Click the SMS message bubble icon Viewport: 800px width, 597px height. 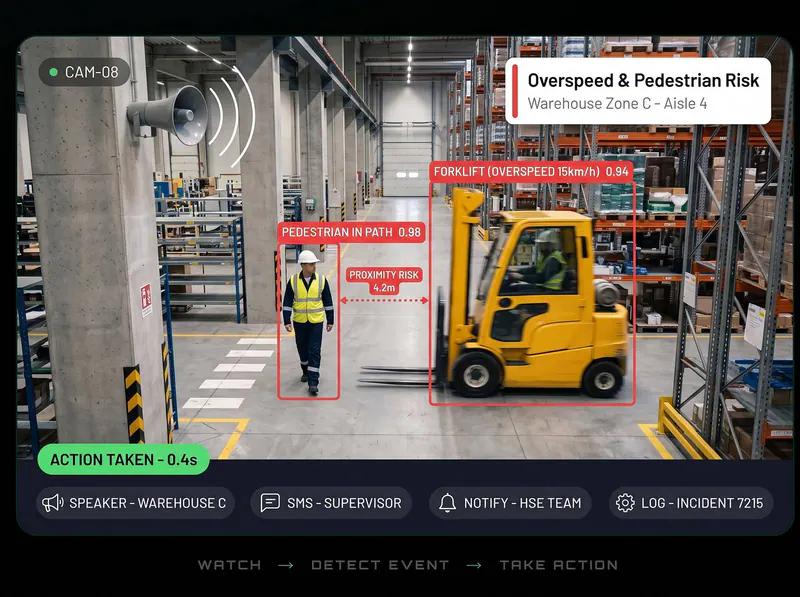pos(270,503)
